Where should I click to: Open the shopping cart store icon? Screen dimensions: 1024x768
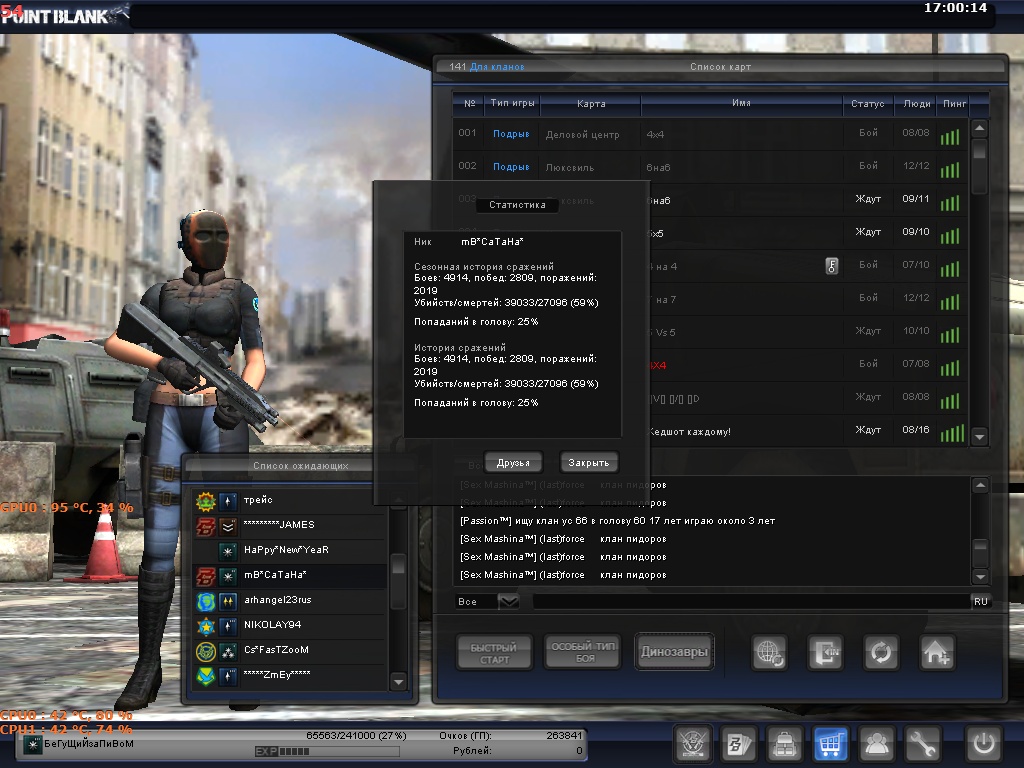[x=830, y=743]
